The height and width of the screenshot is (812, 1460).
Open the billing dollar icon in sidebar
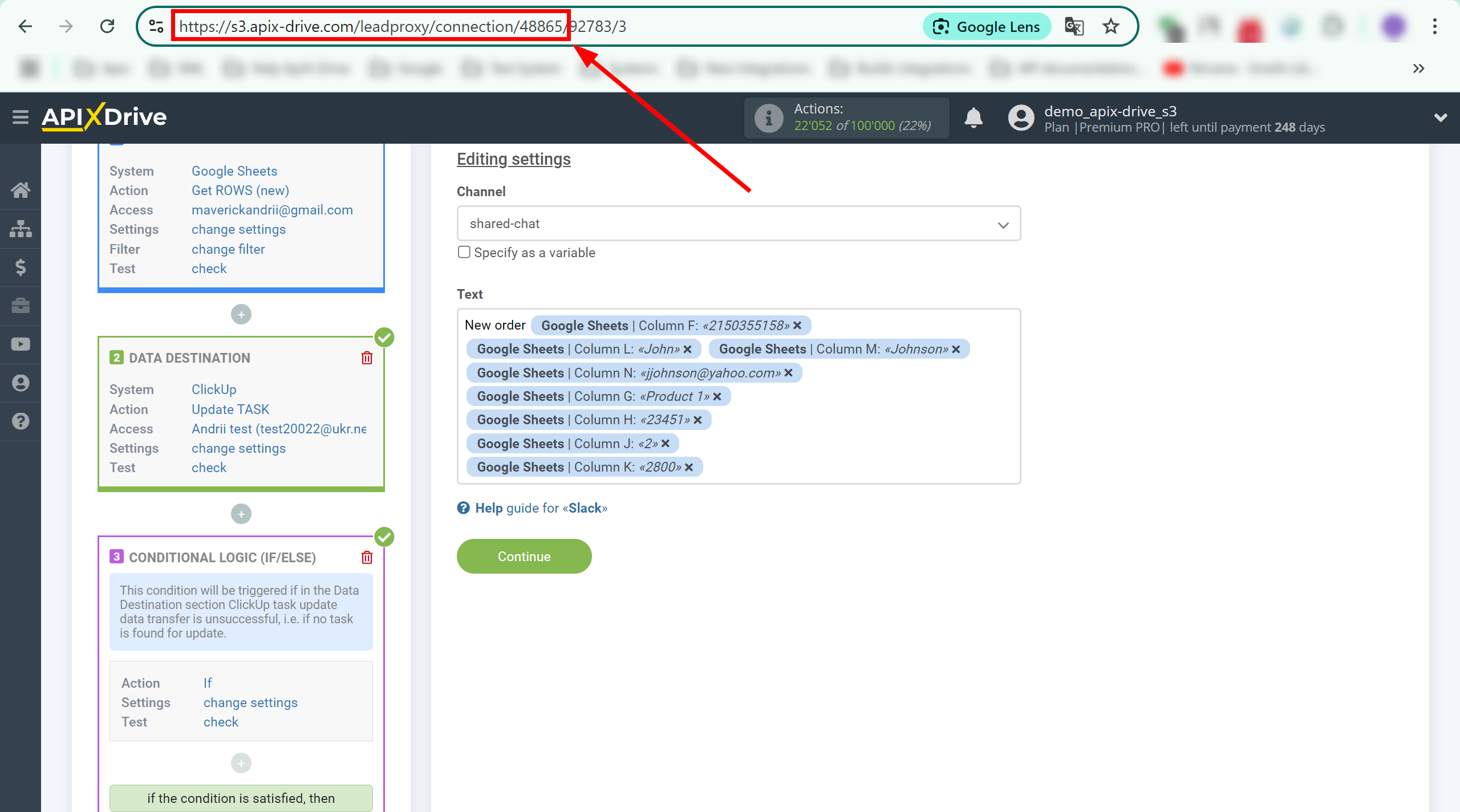click(21, 267)
